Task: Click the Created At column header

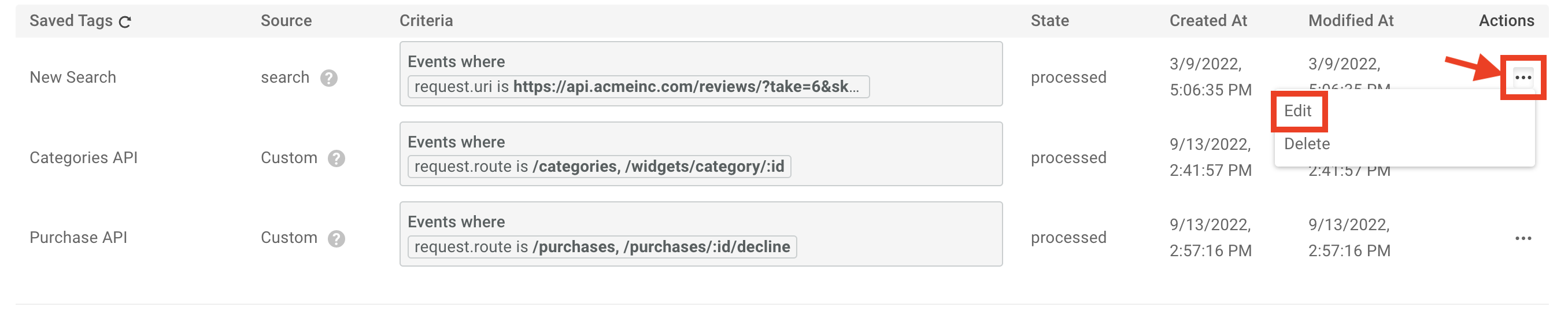Action: click(1208, 21)
